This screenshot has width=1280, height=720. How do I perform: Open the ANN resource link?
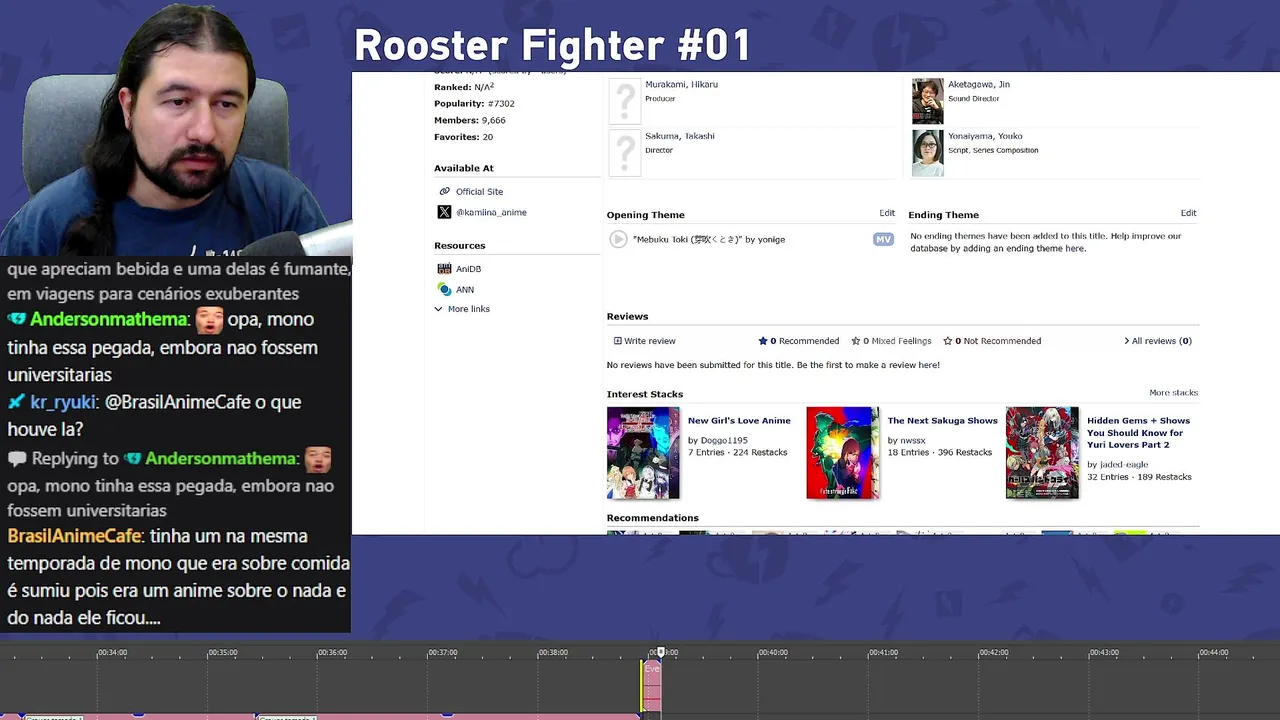[465, 290]
